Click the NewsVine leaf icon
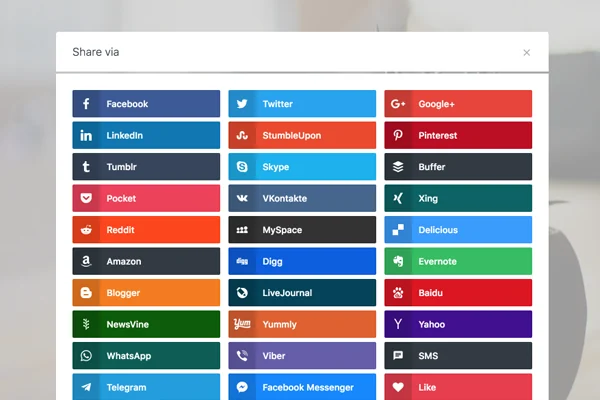 [x=86, y=324]
